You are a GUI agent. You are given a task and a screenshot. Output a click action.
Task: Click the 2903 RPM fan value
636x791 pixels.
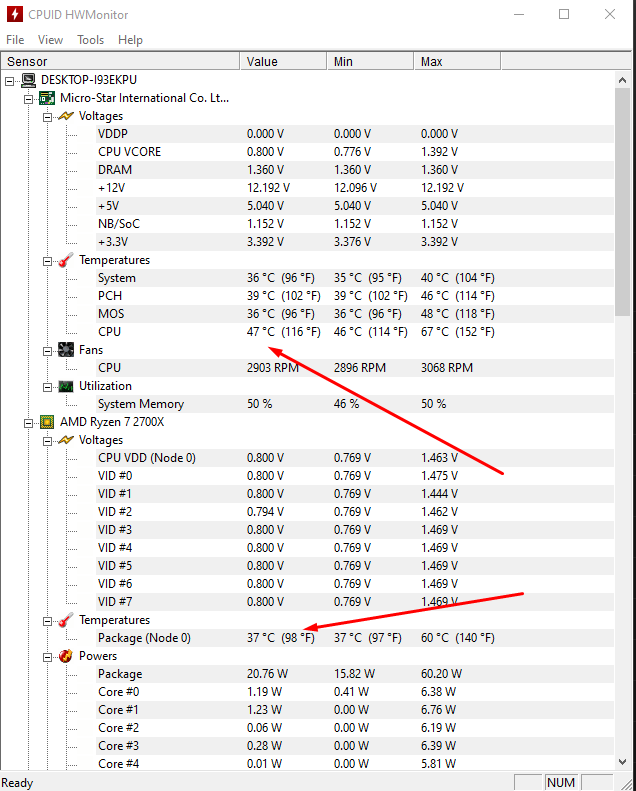273,368
